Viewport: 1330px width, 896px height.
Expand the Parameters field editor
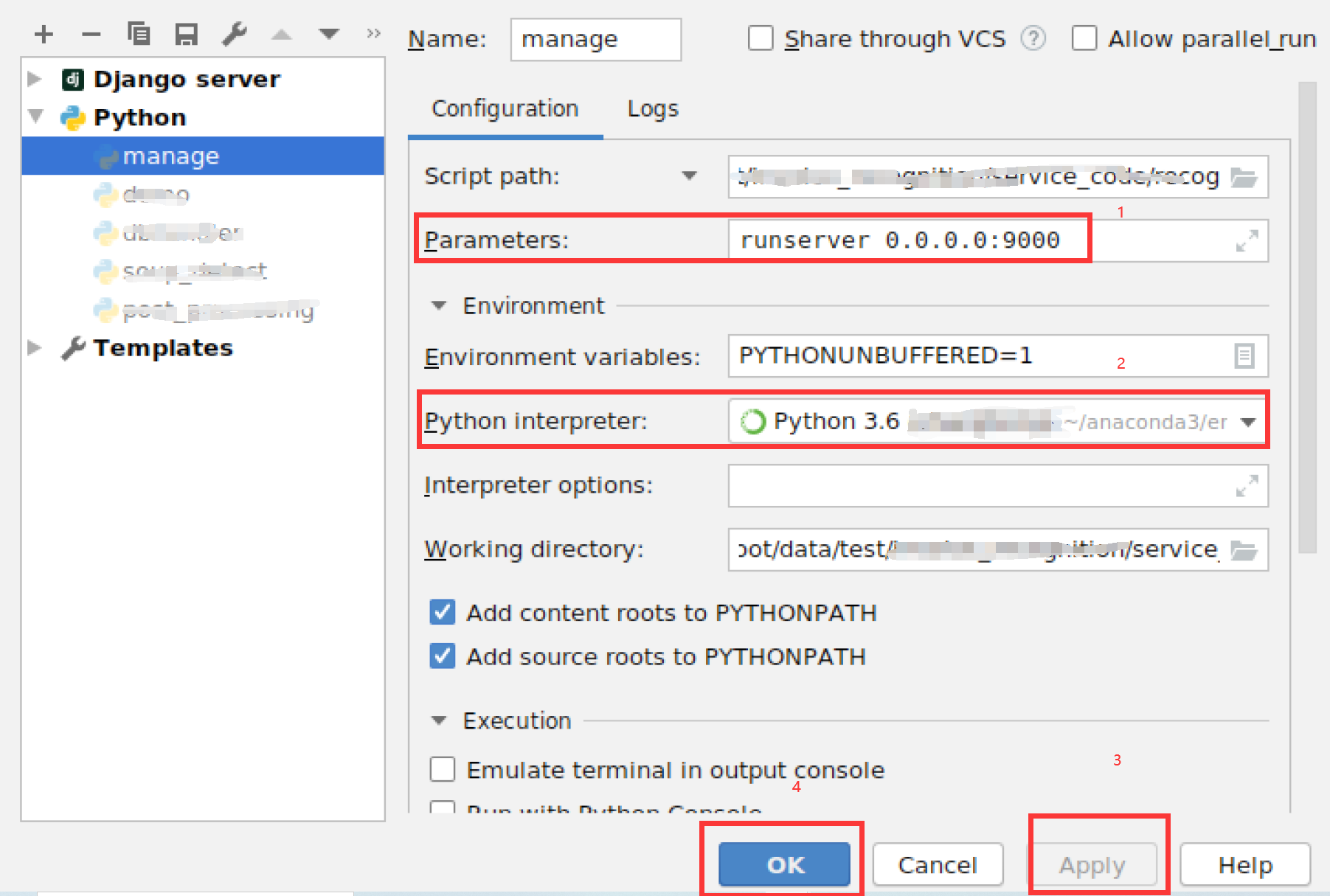[x=1247, y=240]
